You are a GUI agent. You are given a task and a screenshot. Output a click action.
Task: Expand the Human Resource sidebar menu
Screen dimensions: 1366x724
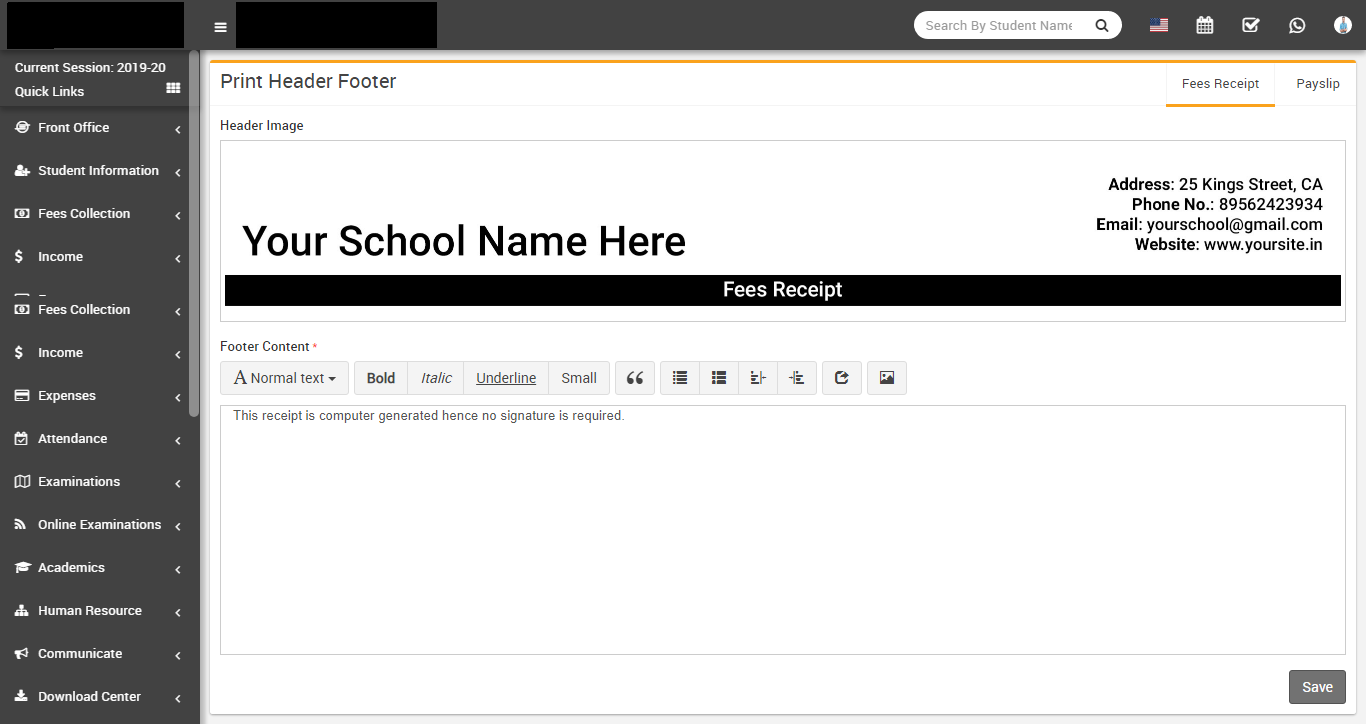coord(90,611)
